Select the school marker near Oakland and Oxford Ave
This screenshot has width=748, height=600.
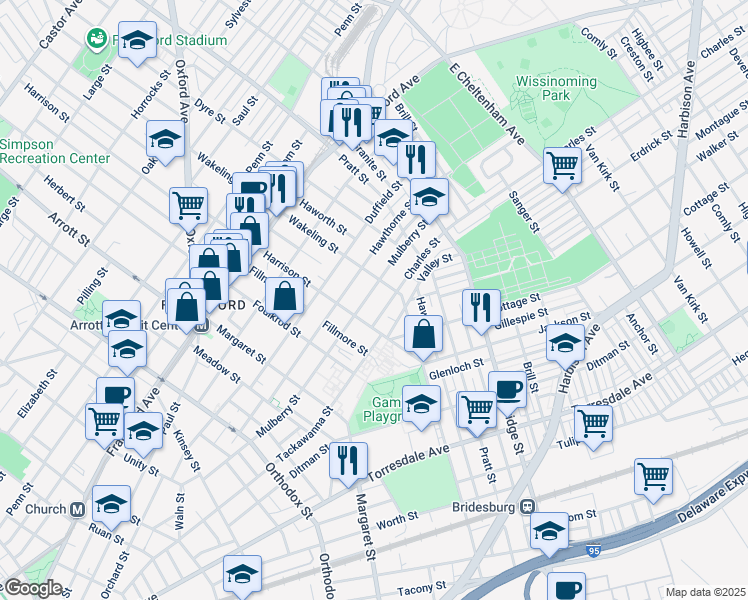pyautogui.click(x=166, y=141)
